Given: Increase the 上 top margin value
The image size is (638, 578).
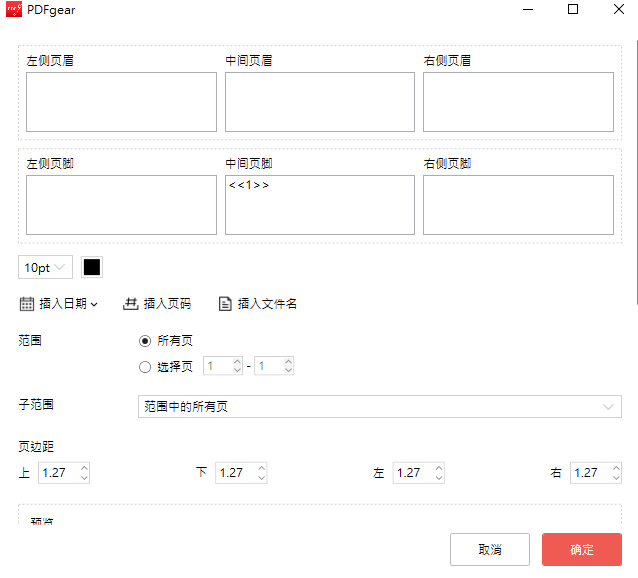Looking at the screenshot, I should click(x=84, y=468).
